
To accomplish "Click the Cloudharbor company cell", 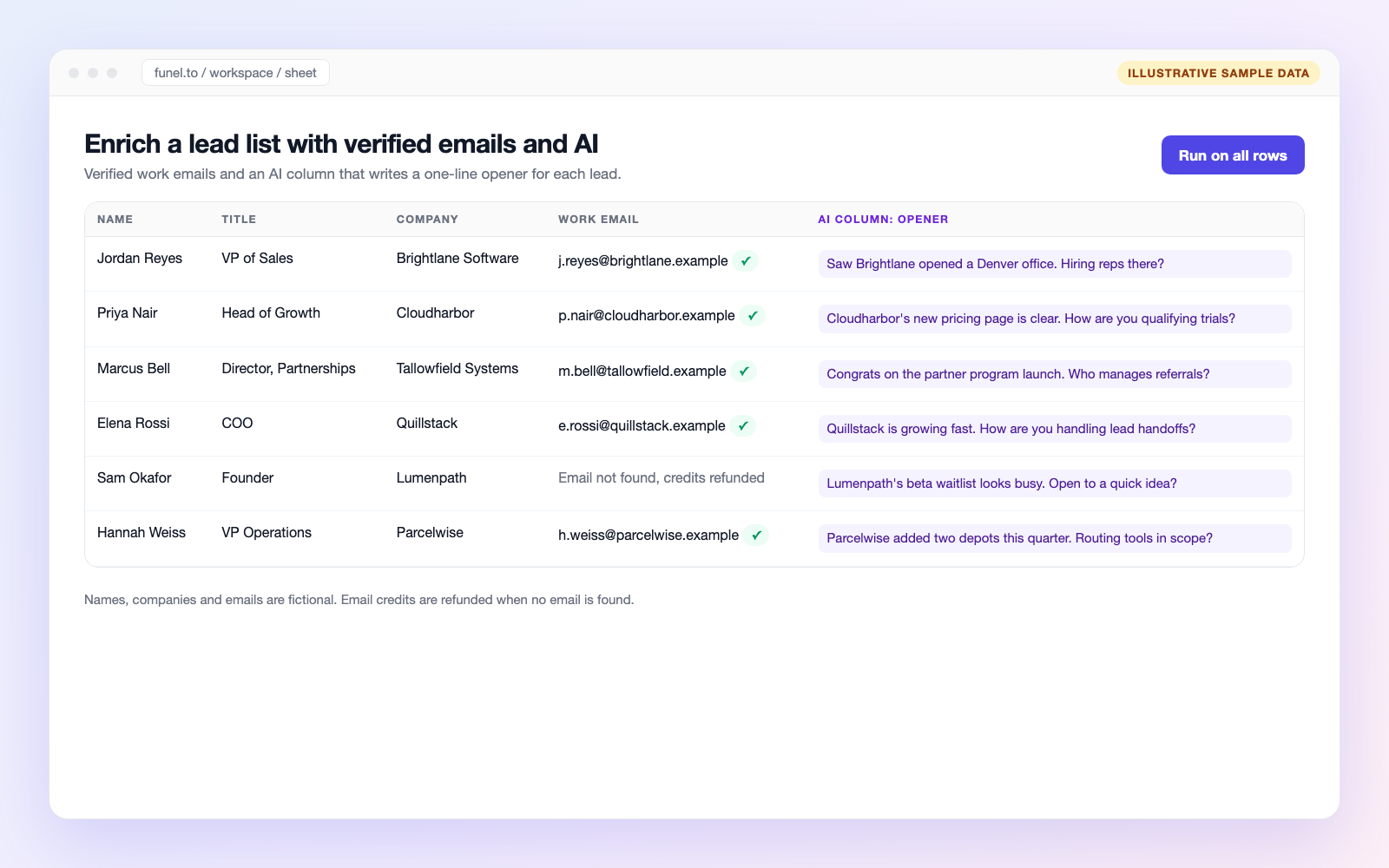I will click(436, 313).
